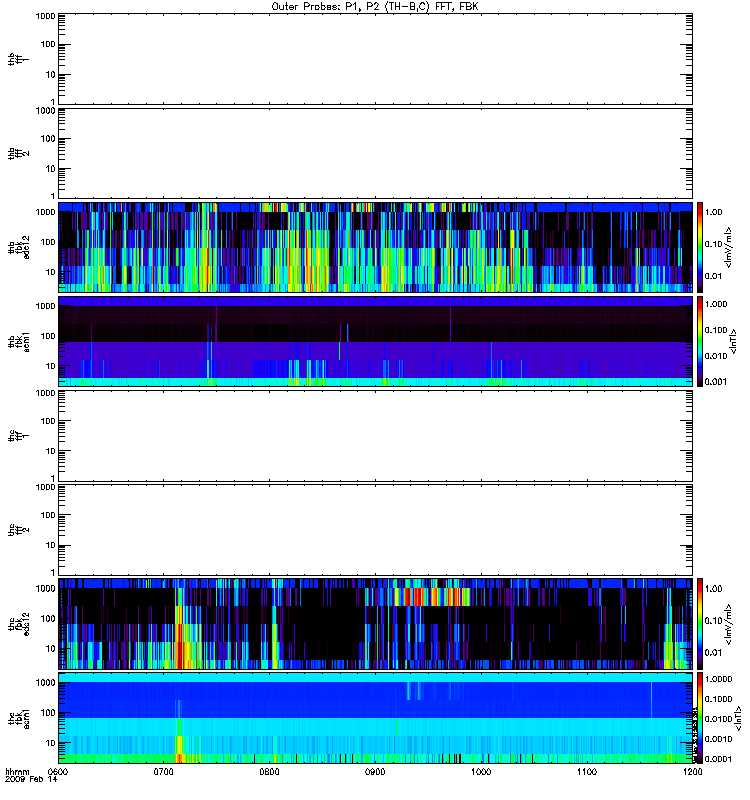This screenshot has height=800, width=750.
Task: Click the 'thb fff 1' panel axis label
Action: coord(18,59)
